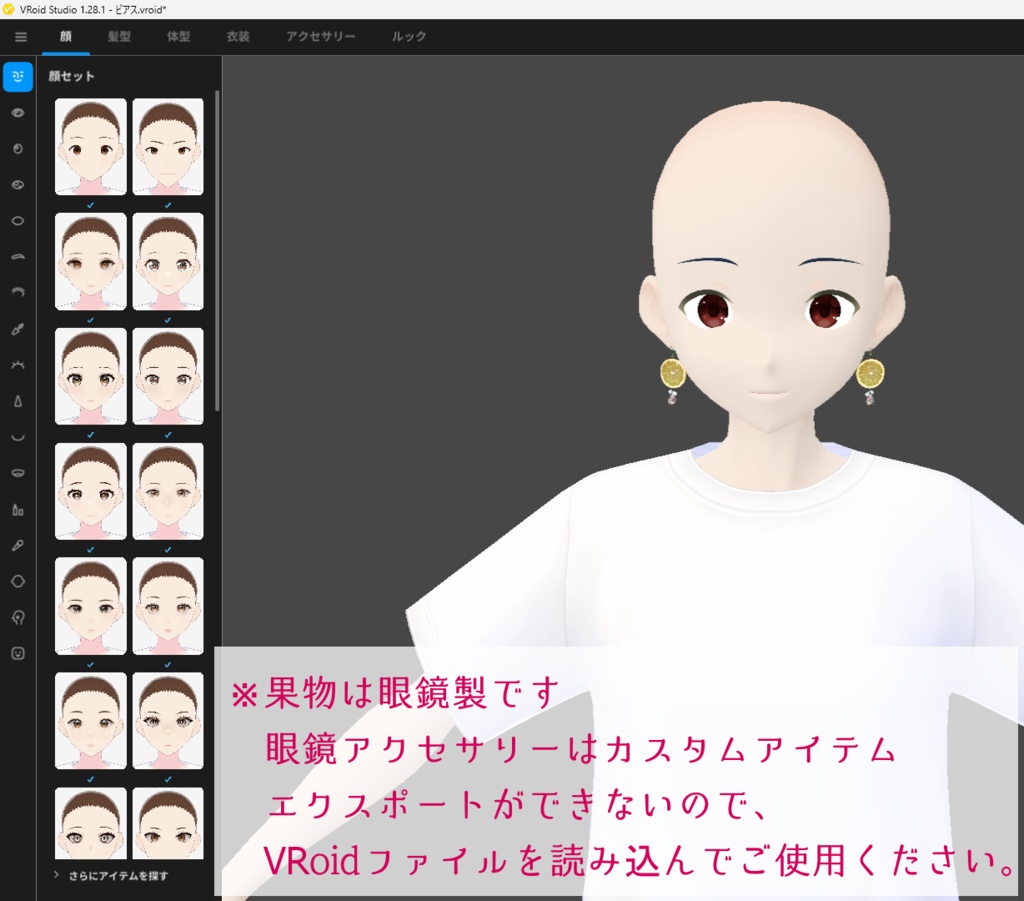1024x901 pixels.
Task: Open the hamburger menu at top left
Action: click(x=20, y=34)
